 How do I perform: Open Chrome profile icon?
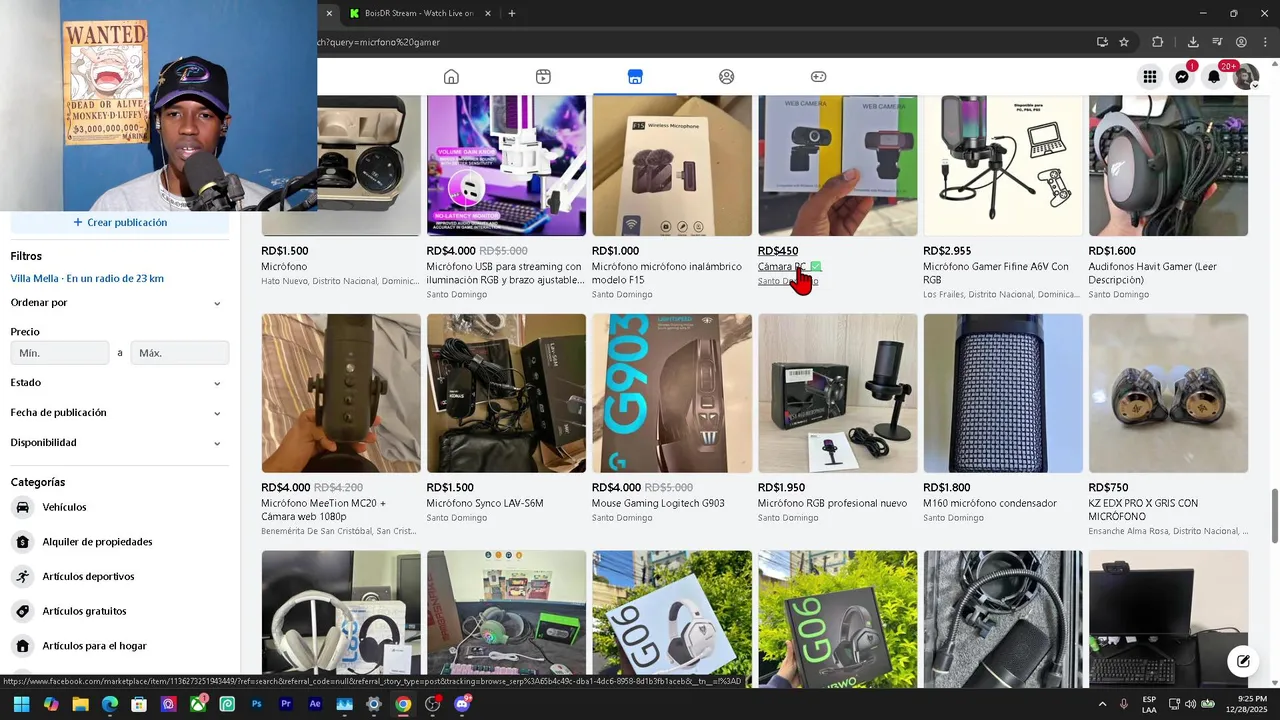pos(1241,42)
